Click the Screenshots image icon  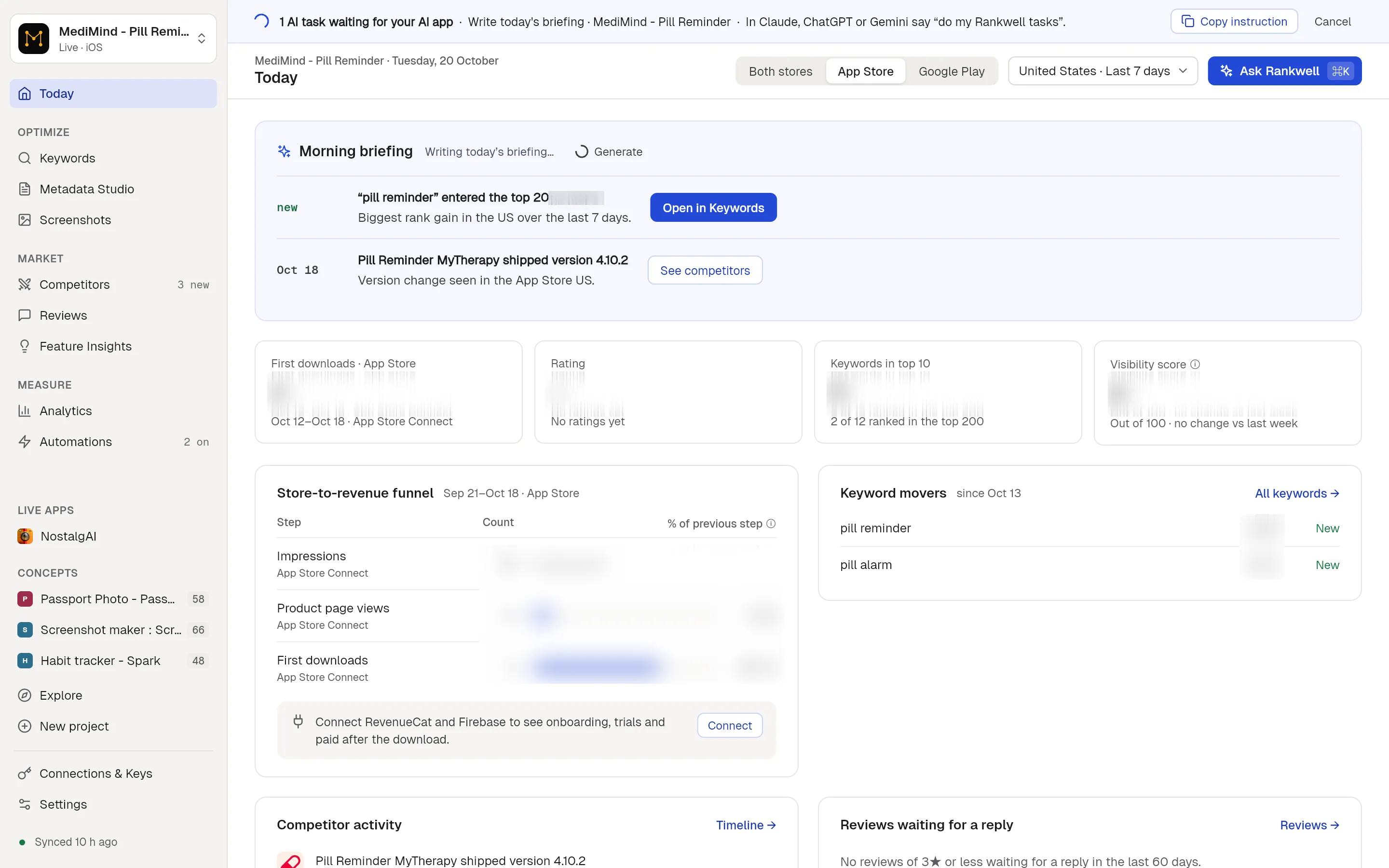(x=25, y=220)
